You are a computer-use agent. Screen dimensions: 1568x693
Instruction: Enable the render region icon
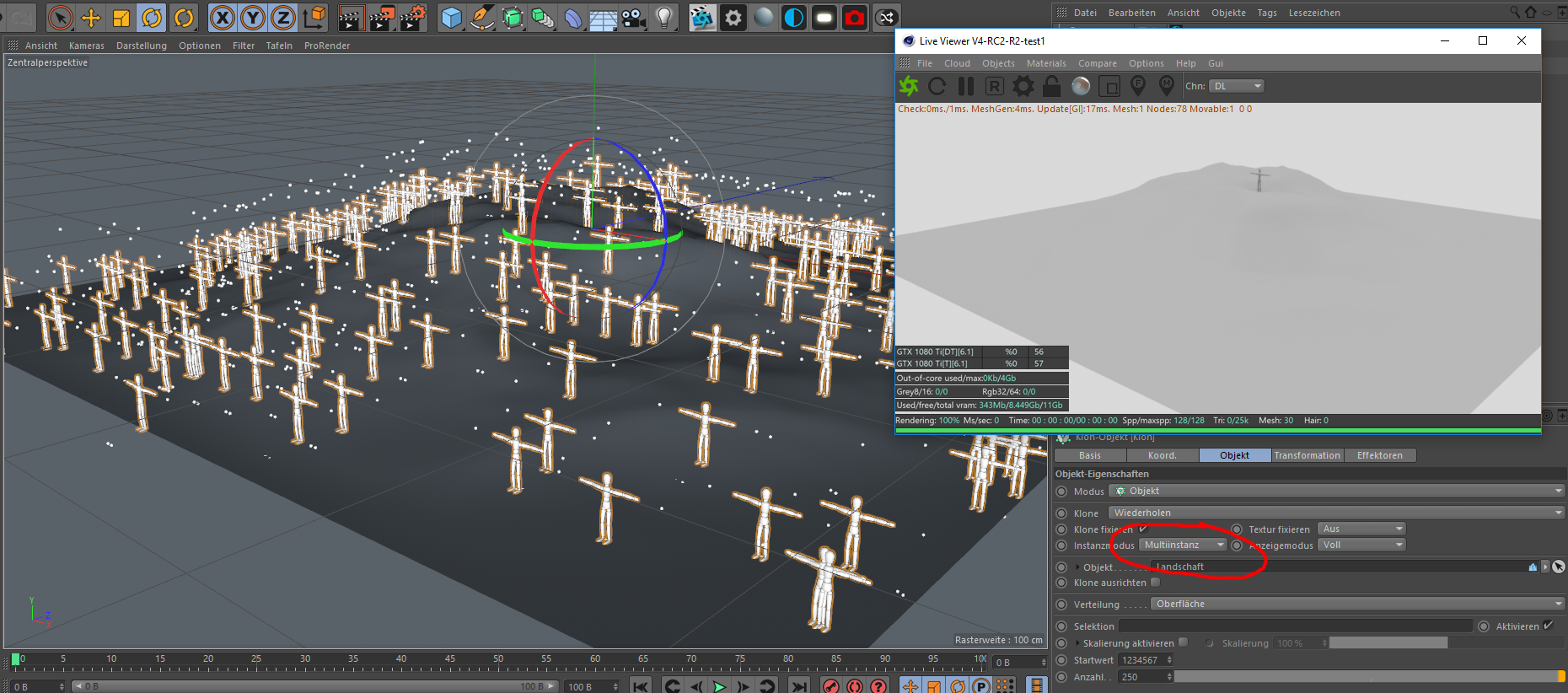pos(1109,86)
